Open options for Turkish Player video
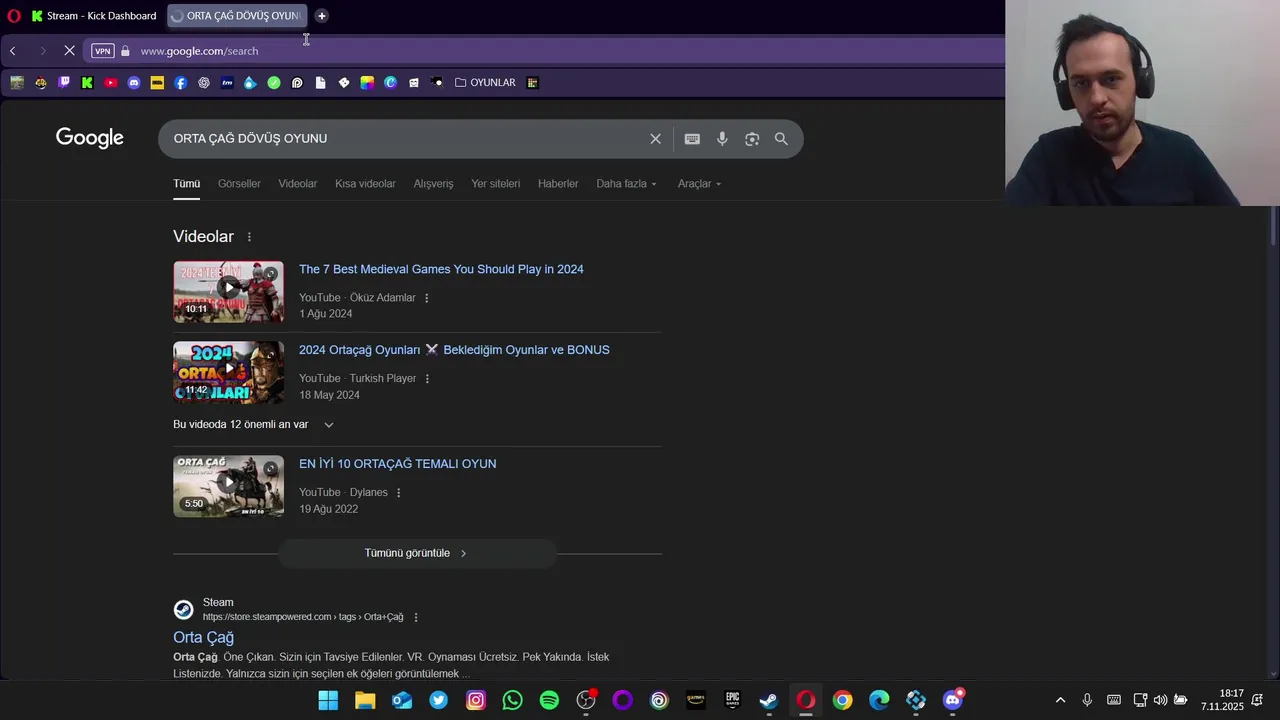1280x720 pixels. [x=427, y=379]
